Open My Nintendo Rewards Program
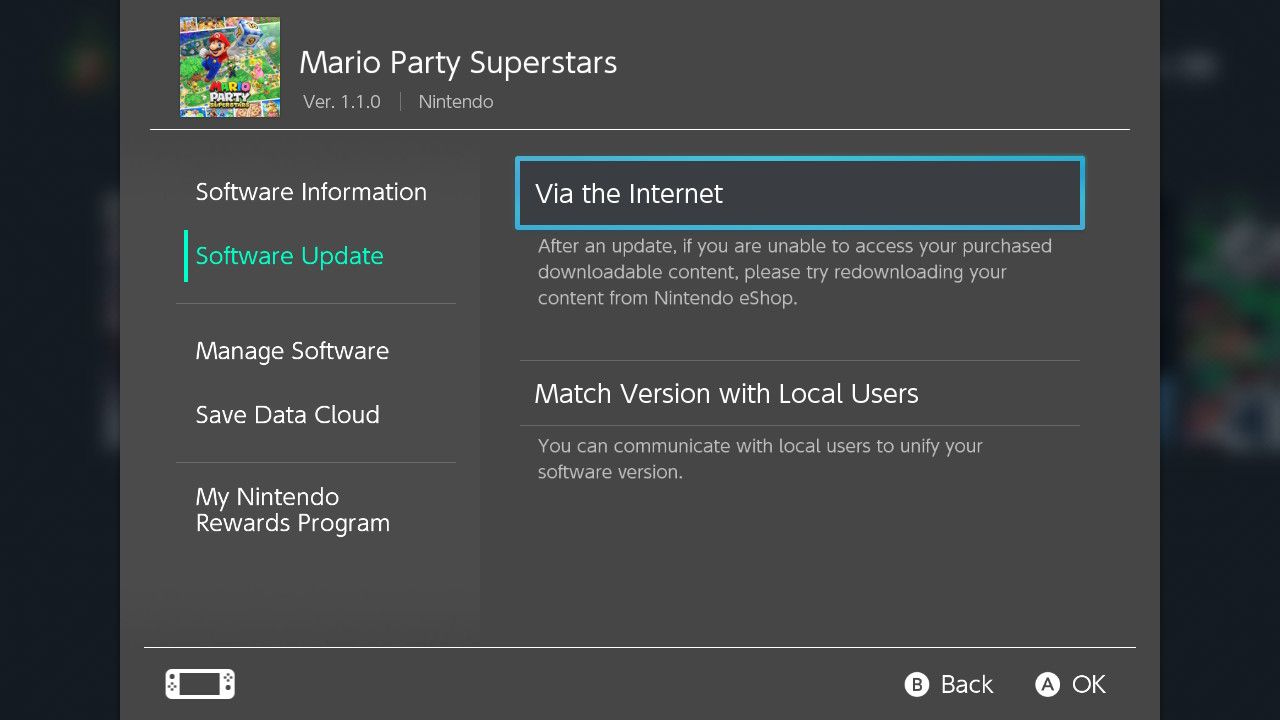This screenshot has width=1280, height=720. coord(292,510)
